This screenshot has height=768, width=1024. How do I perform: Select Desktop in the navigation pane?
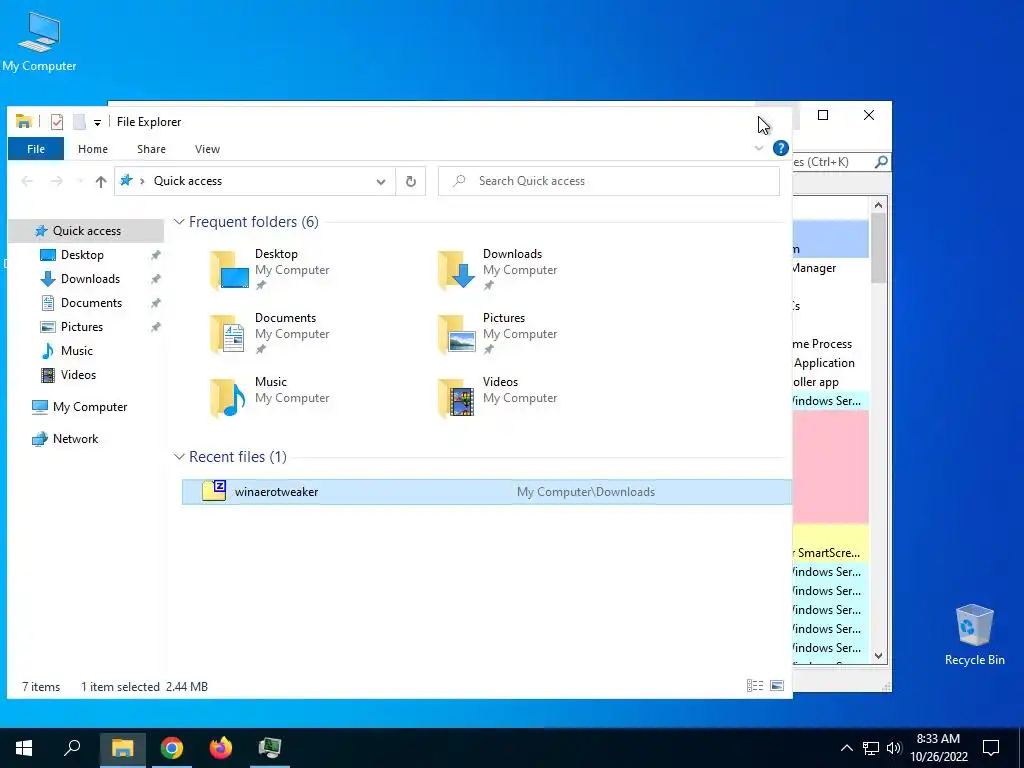click(x=82, y=255)
